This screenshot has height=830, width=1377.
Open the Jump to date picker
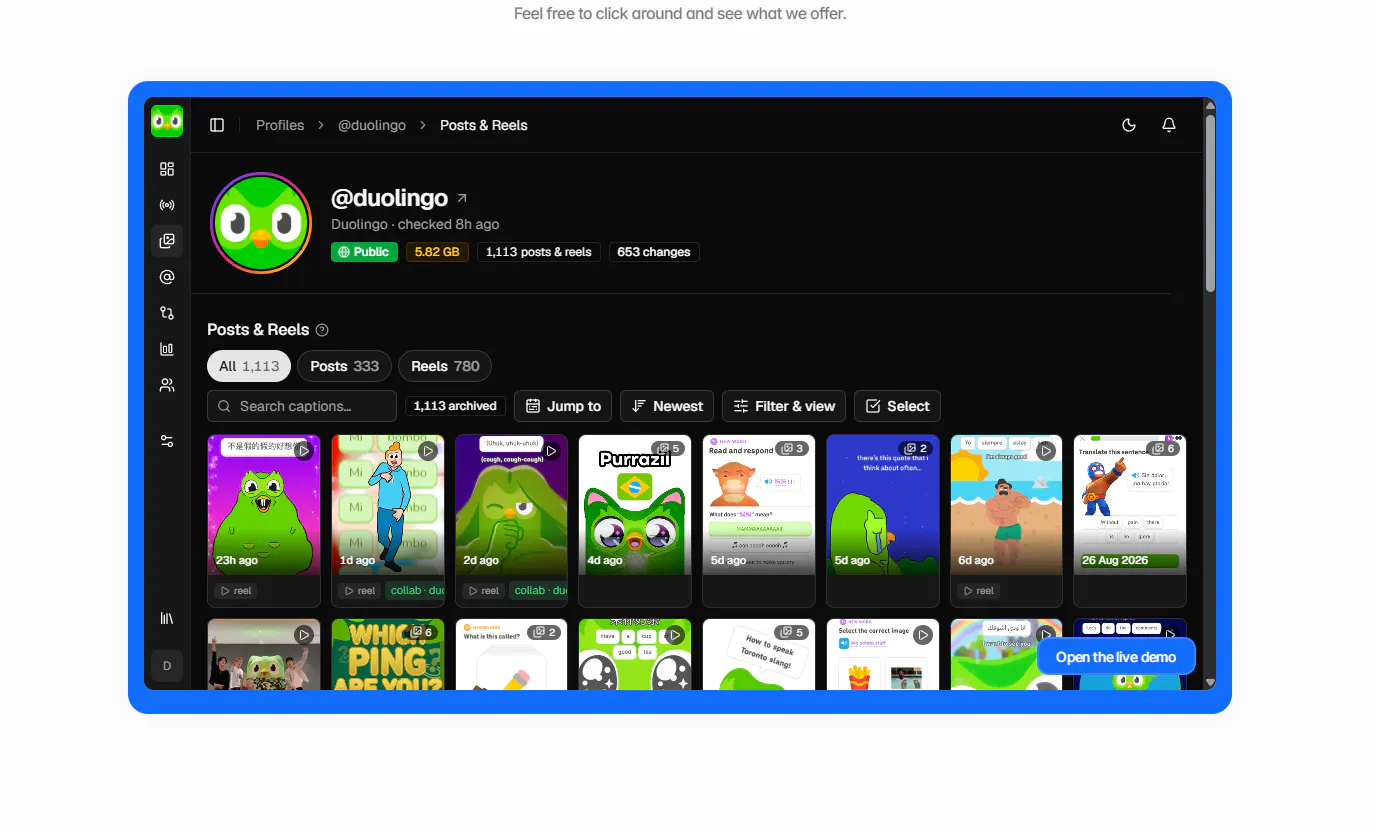563,406
